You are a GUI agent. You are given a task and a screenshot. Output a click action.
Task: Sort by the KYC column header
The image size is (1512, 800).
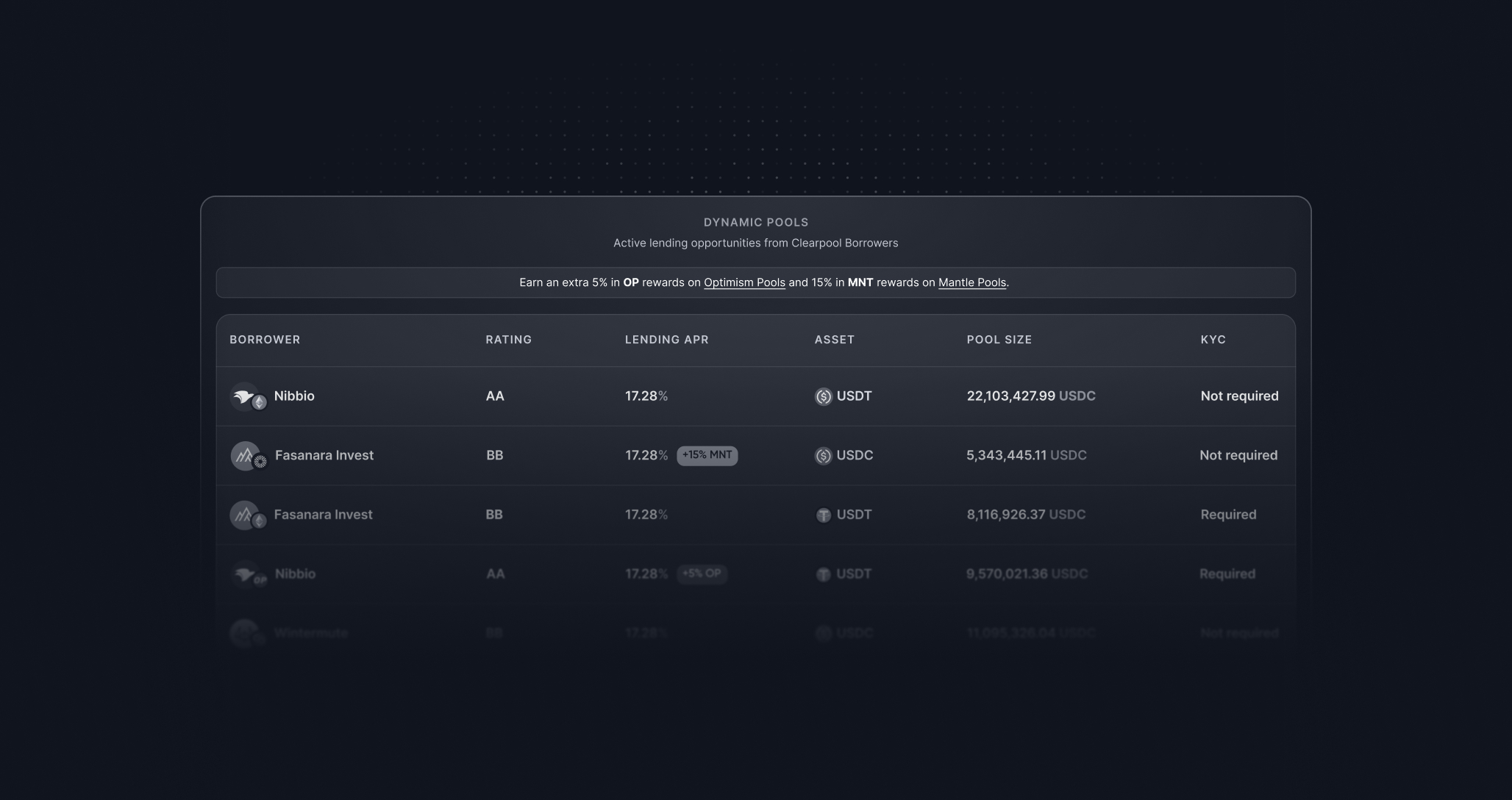point(1213,340)
